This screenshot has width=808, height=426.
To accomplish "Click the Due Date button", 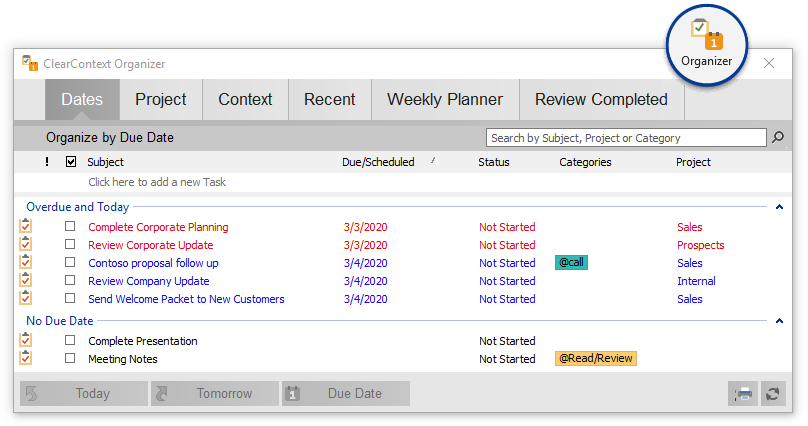I will 346,394.
